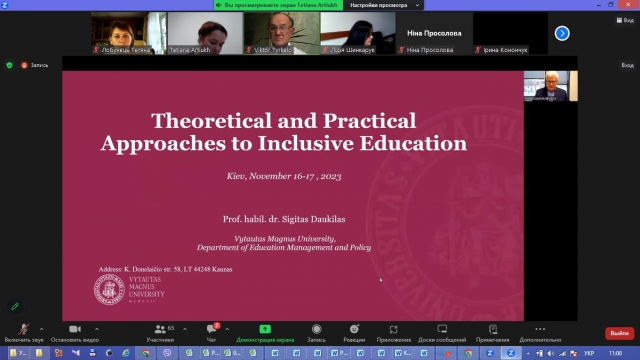Viewport: 640px width, 360px height.
Task: Click speaker video thumbnail beside slide
Action: click(551, 86)
